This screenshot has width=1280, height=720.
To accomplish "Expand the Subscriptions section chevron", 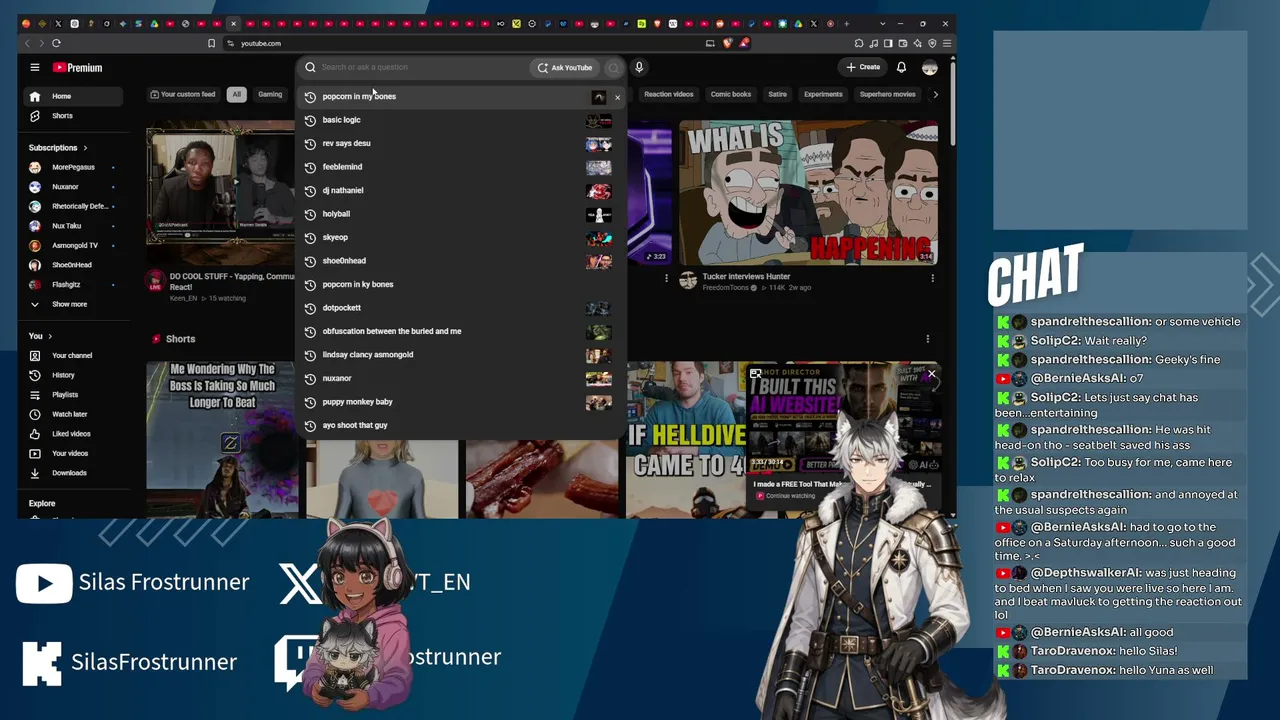I will click(85, 148).
